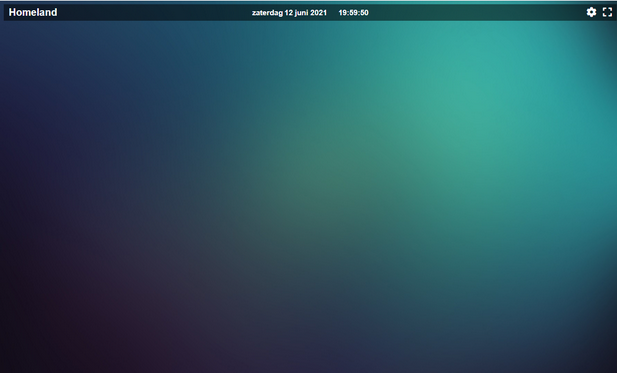Viewport: 617px width, 373px height.
Task: Click header bar space between clock and gear
Action: click(476, 12)
